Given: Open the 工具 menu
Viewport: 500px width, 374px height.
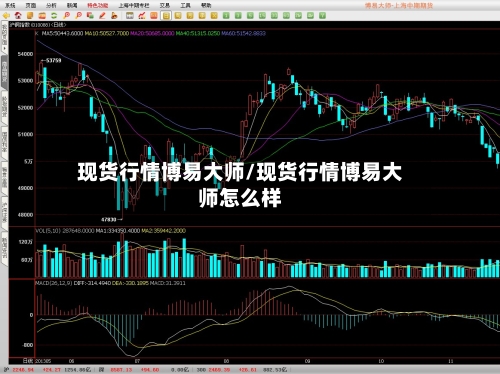Looking at the screenshot, I should point(185,5).
